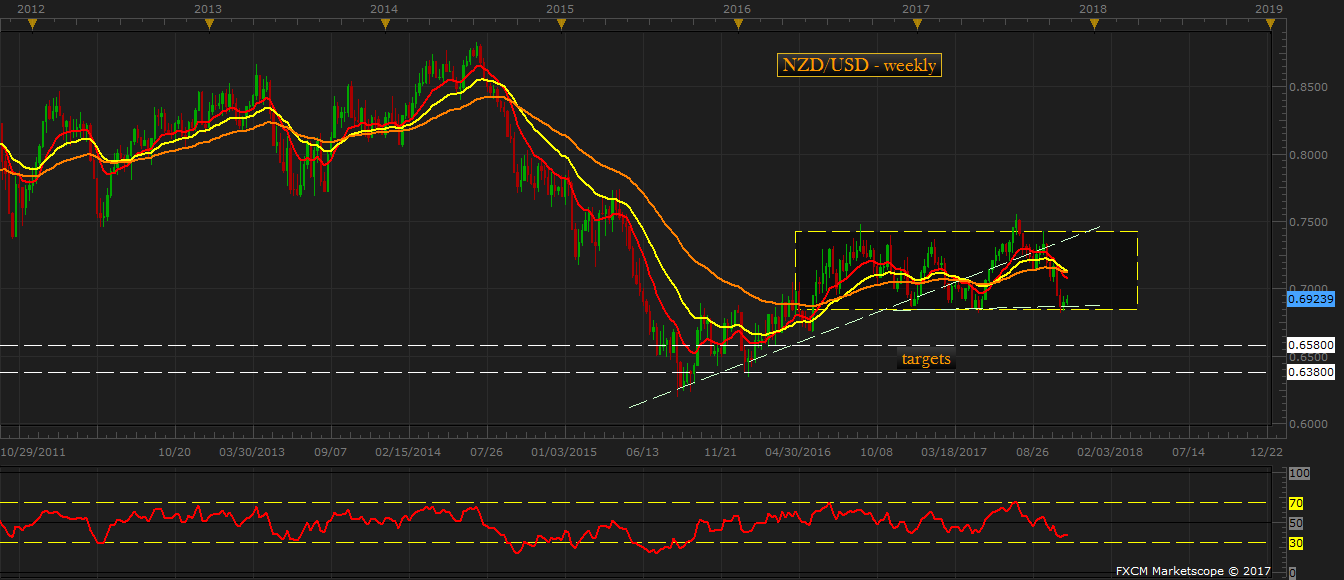Select the NZD/USD - weekly title label
The image size is (1344, 580).
coord(859,65)
